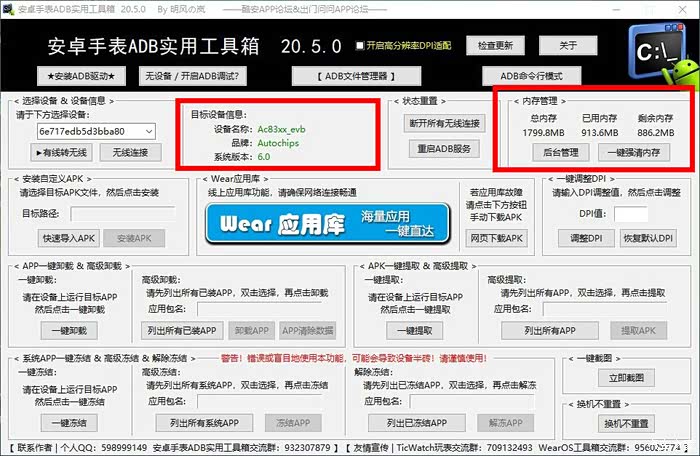Screen dimensions: 700x456
Task: Click used memory value 913.6MB
Action: tap(600, 133)
